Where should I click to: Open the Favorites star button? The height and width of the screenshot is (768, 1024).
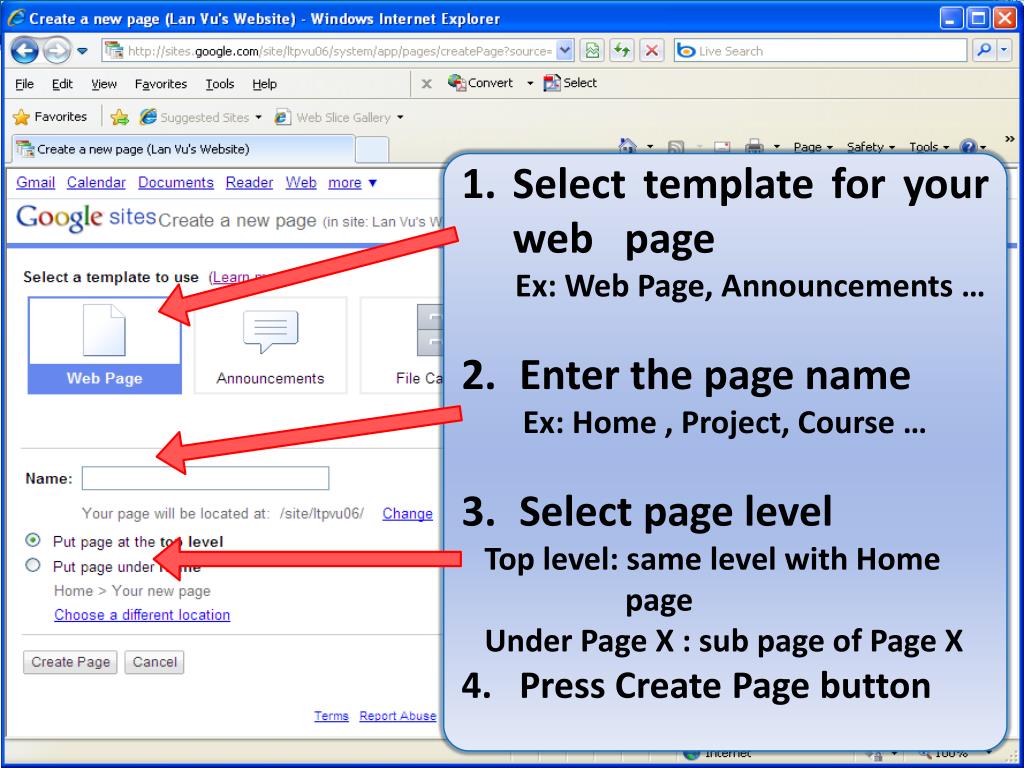(50, 117)
